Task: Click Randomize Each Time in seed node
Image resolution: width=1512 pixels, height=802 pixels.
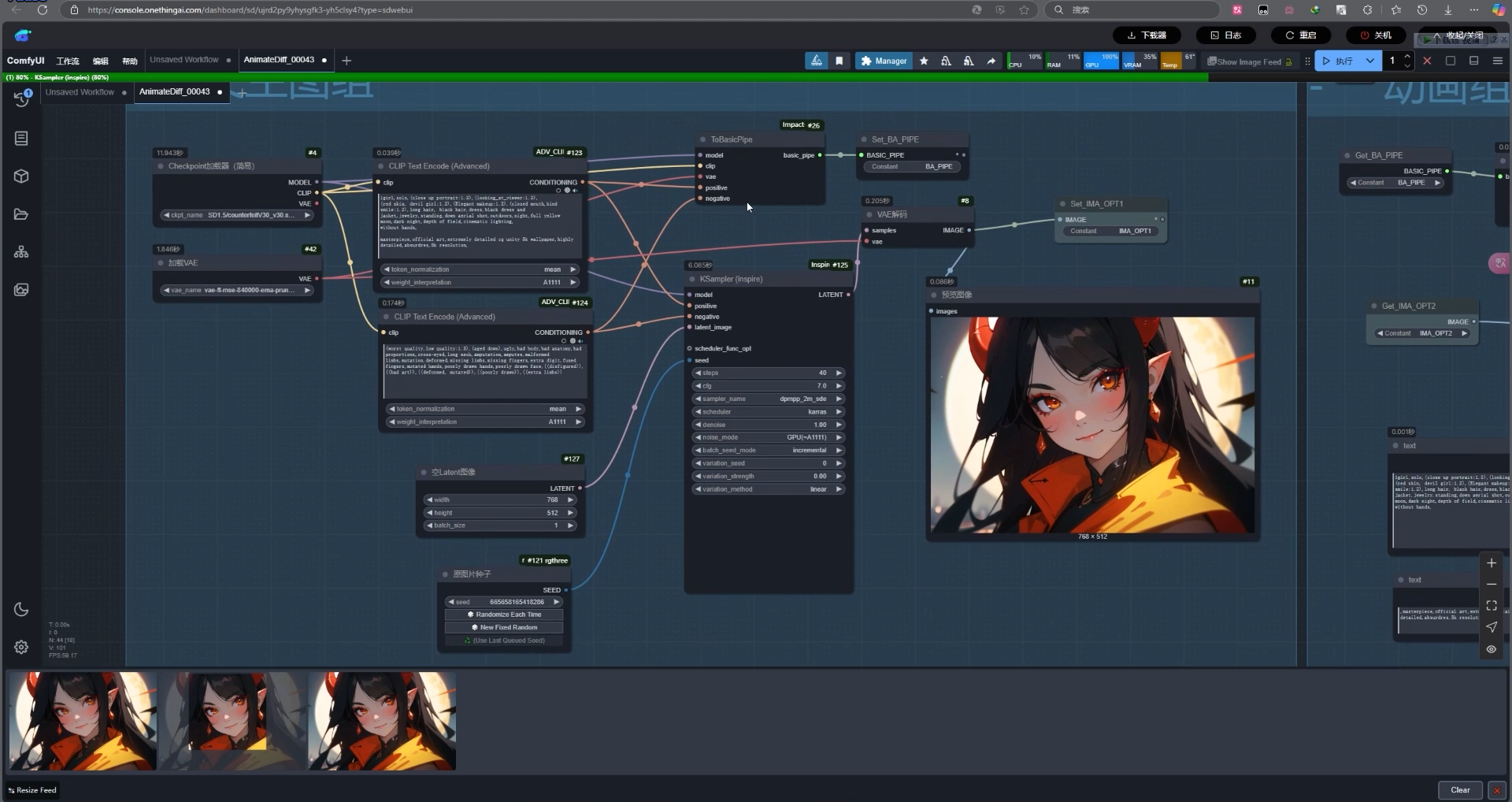Action: click(x=504, y=614)
